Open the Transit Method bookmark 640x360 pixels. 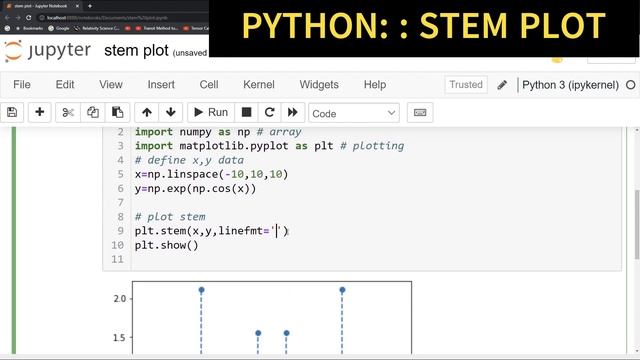(x=157, y=29)
